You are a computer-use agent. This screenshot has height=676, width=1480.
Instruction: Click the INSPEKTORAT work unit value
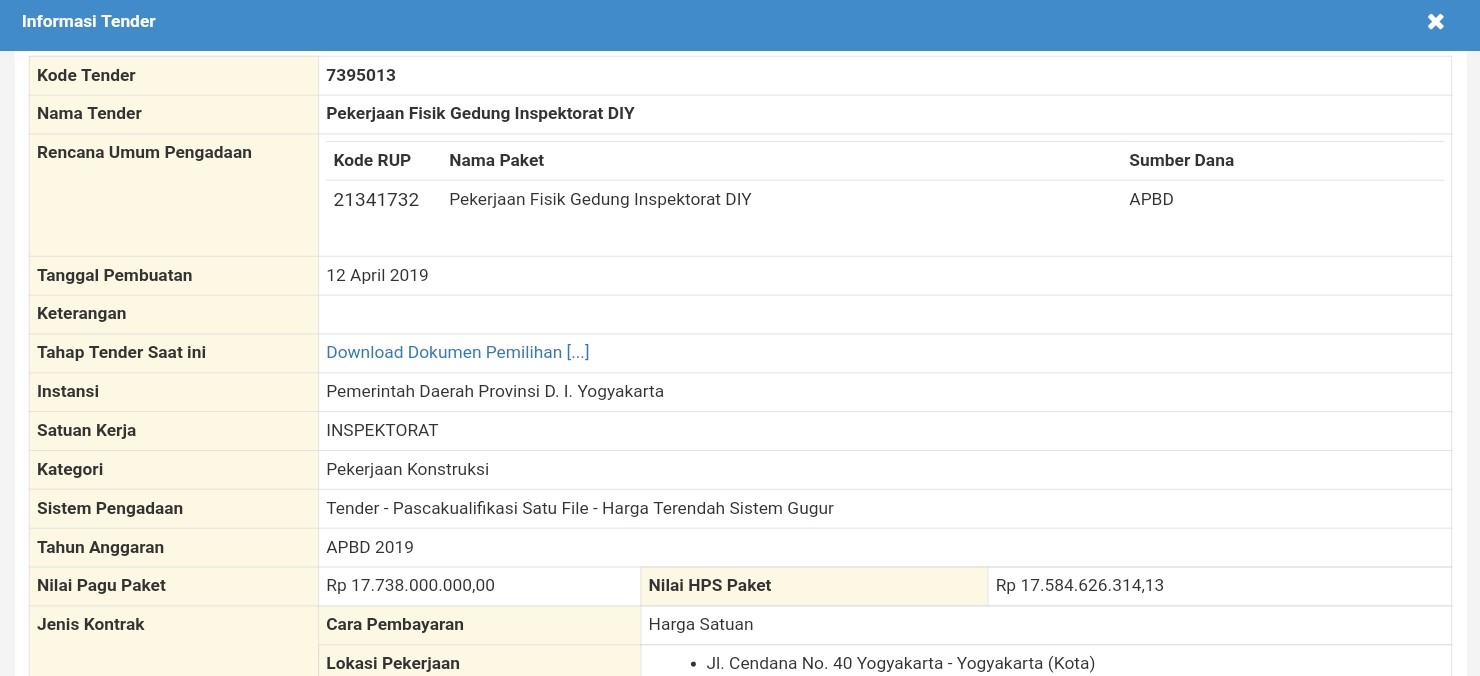click(382, 430)
